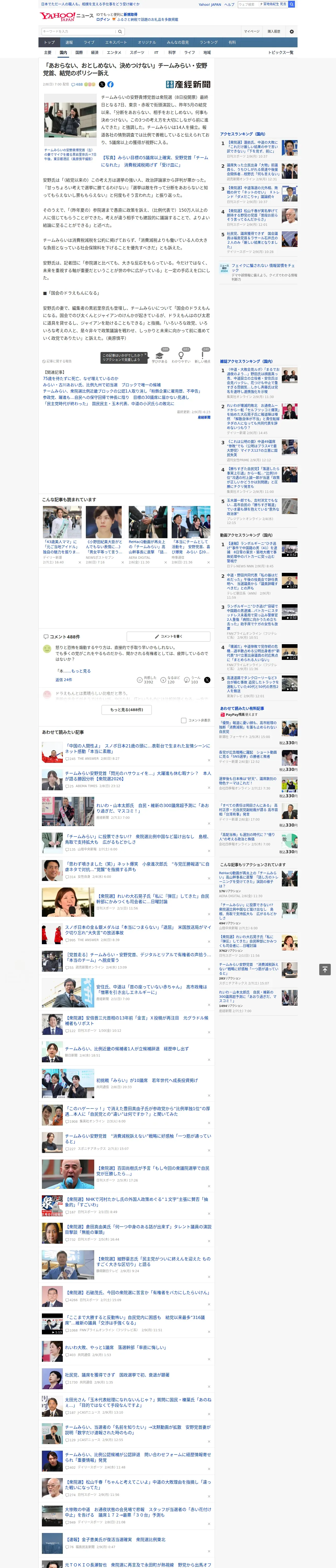The height and width of the screenshot is (1568, 336).
Task: Click the Yahoo! JAPAN News logo
Action: pyautogui.click(x=67, y=16)
